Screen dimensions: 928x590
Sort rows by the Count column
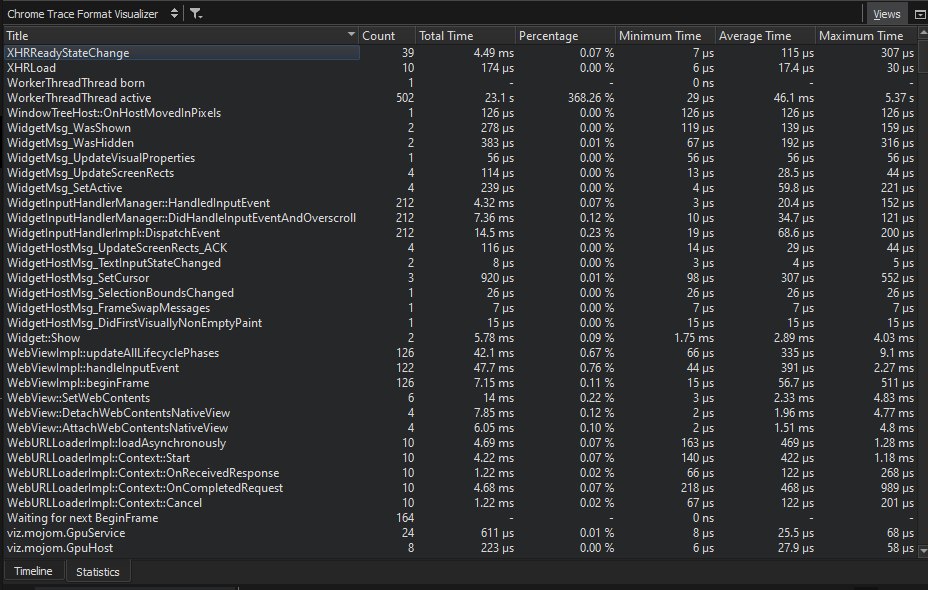point(381,35)
